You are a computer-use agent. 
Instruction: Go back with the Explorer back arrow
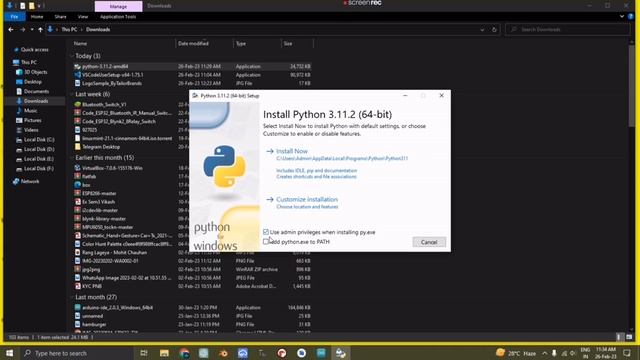(x=11, y=29)
